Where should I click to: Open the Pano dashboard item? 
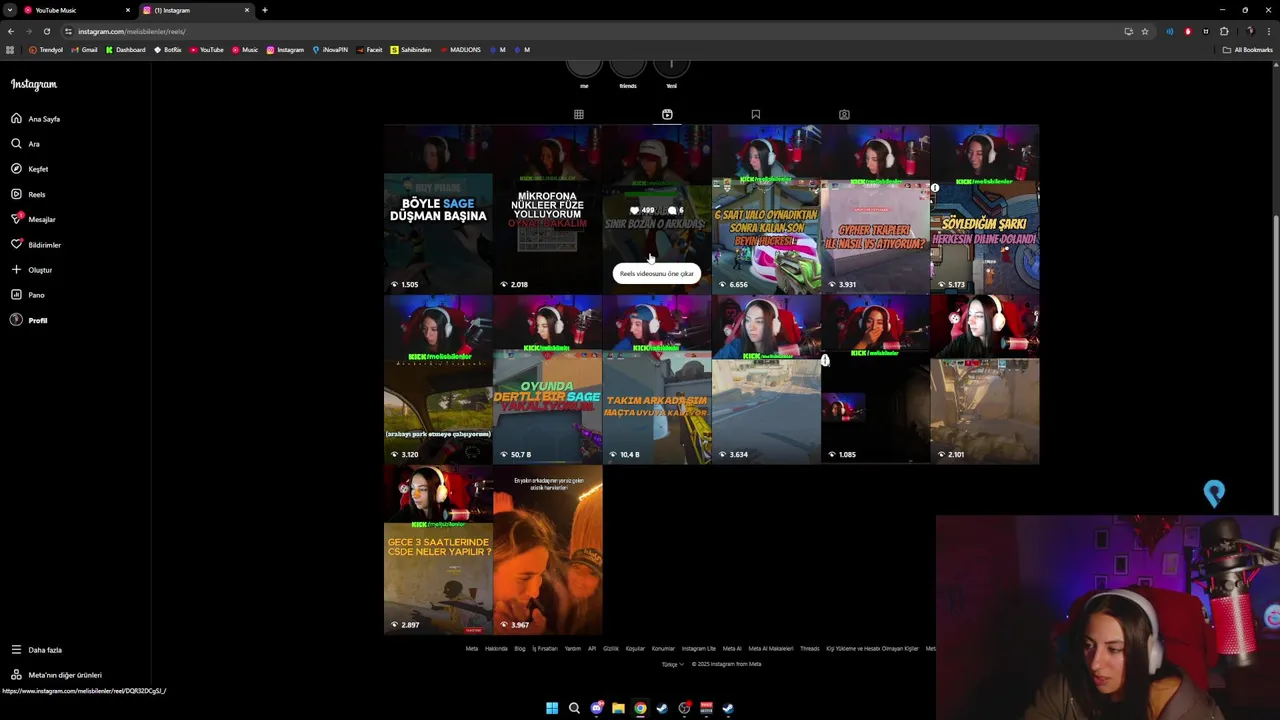tap(28, 295)
